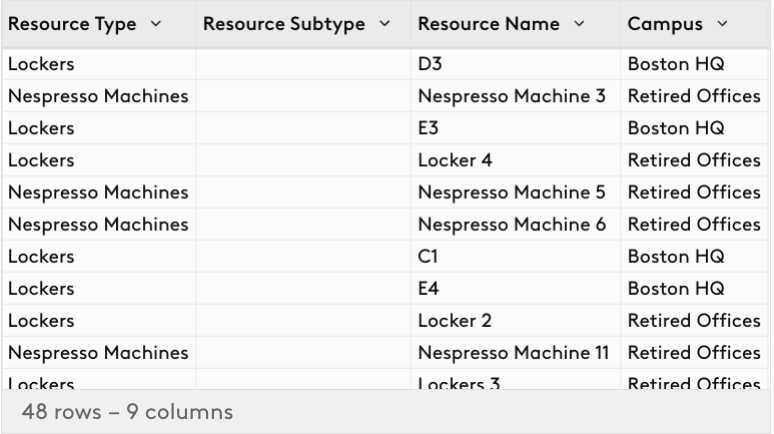Open the Resource Subtype column dropdown arrow
This screenshot has height=434, width=774.
(x=385, y=24)
